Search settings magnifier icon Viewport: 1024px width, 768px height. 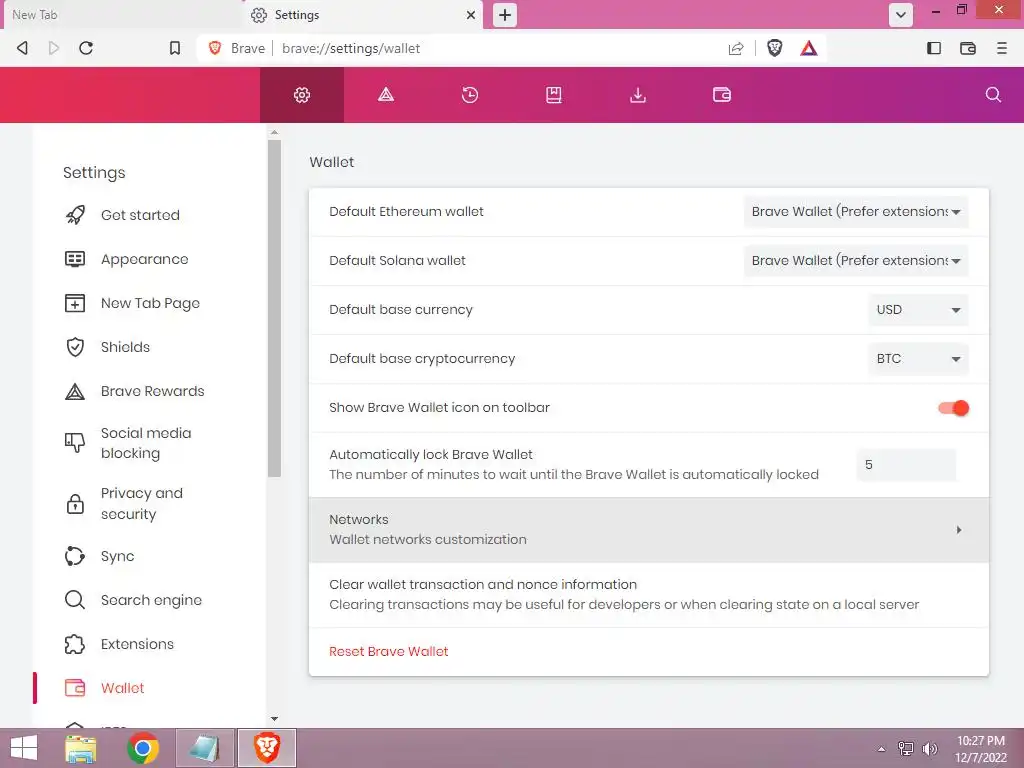pyautogui.click(x=993, y=95)
